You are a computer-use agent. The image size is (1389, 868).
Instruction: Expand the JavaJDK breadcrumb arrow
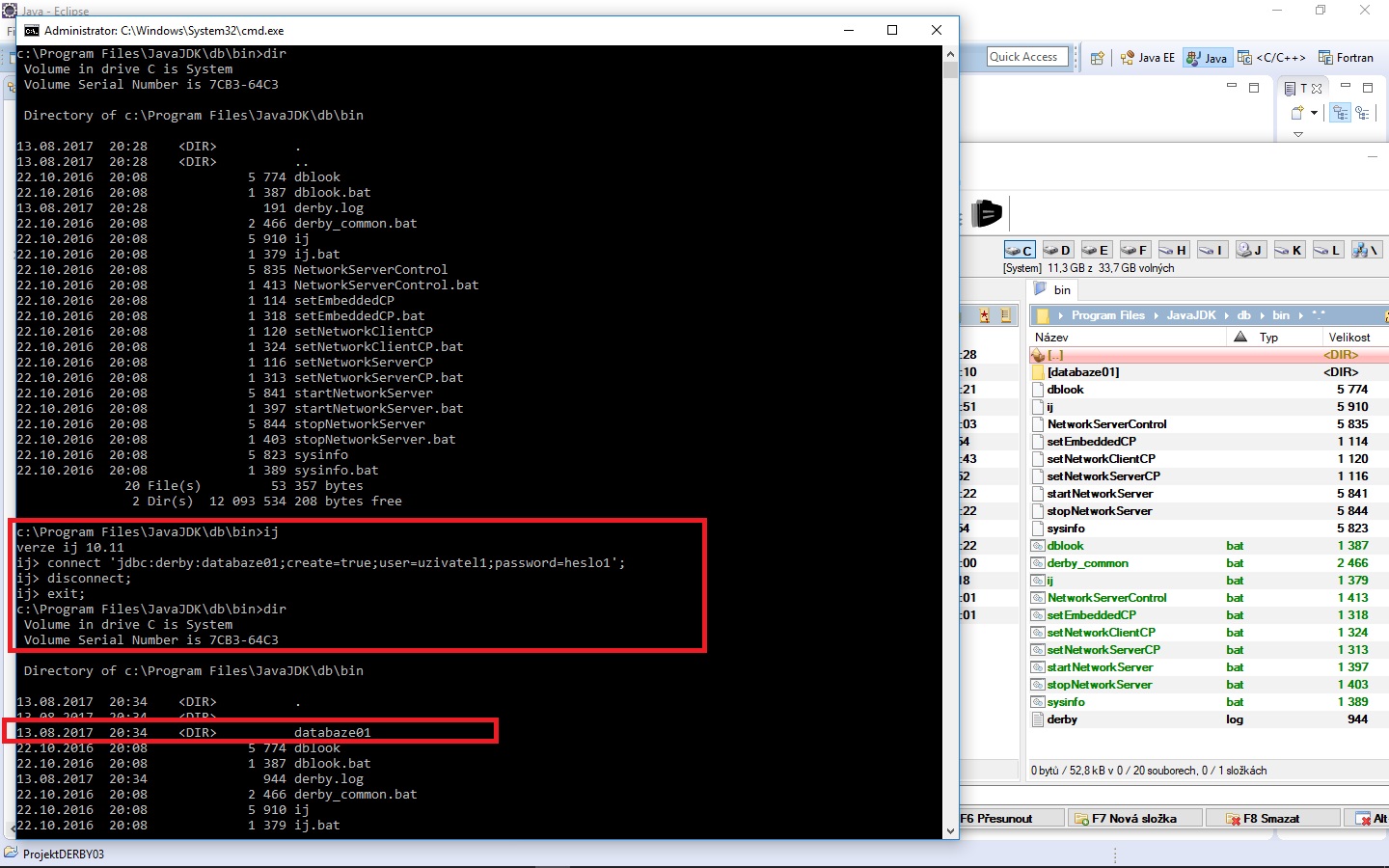point(1227,315)
